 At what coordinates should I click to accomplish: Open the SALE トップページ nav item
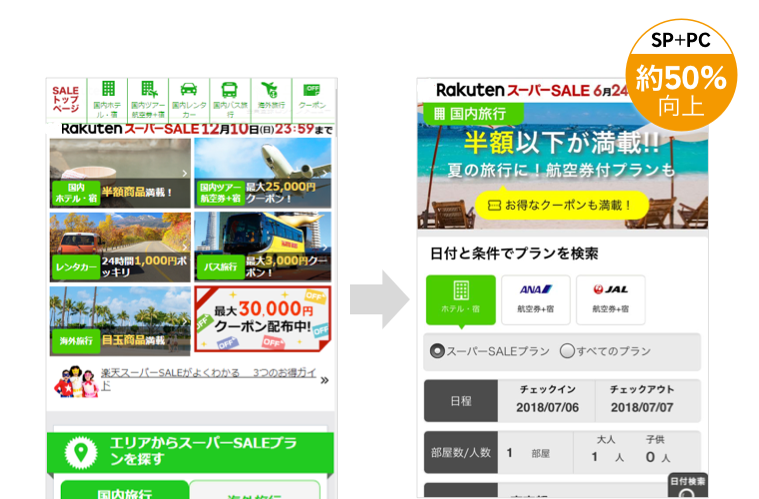(66, 99)
